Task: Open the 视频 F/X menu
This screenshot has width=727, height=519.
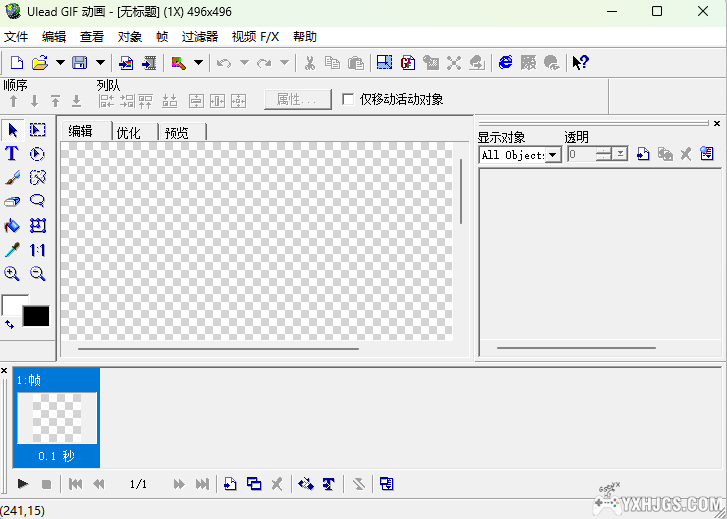Action: click(255, 37)
